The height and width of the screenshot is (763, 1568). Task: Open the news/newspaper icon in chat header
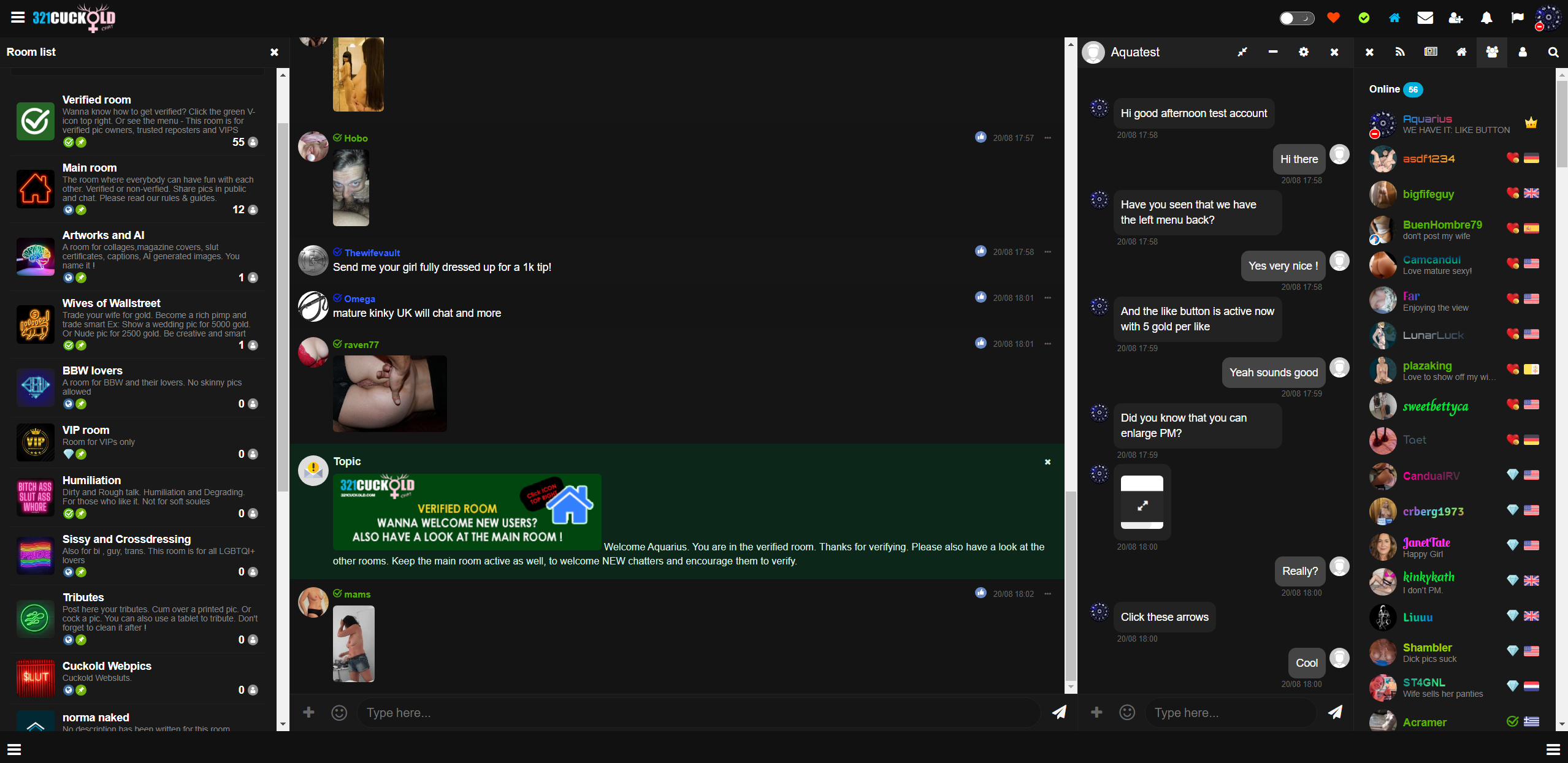coord(1431,52)
